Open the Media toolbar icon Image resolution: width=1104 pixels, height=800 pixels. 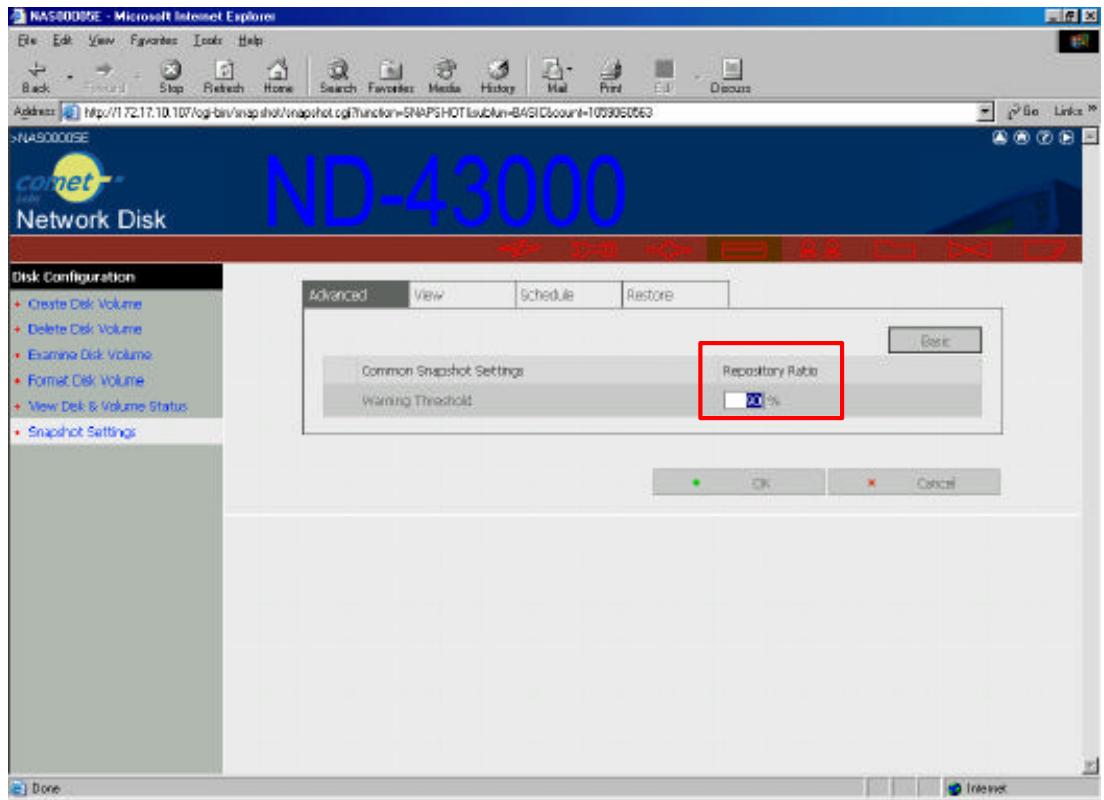click(x=444, y=76)
